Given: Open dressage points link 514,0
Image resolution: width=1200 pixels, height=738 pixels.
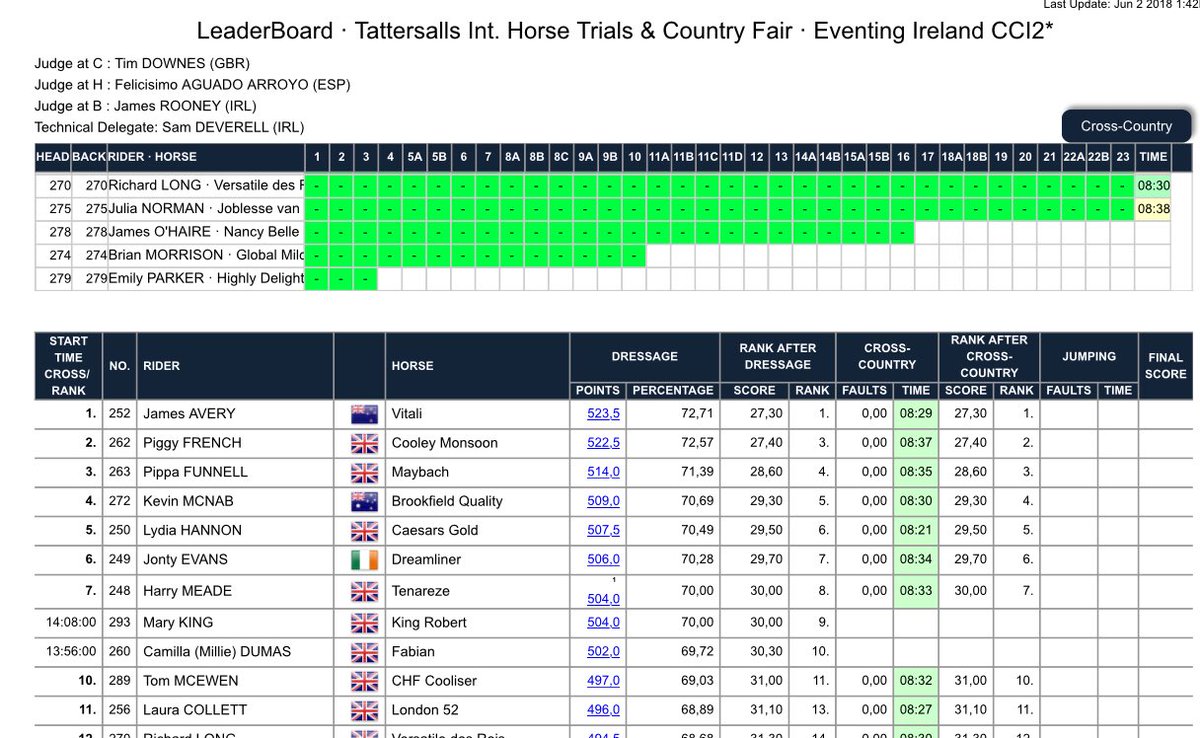Looking at the screenshot, I should click(x=603, y=471).
